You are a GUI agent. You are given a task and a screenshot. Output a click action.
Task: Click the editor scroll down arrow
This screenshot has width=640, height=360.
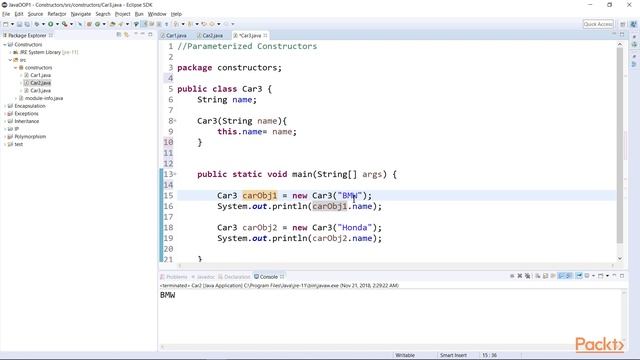coord(620,258)
